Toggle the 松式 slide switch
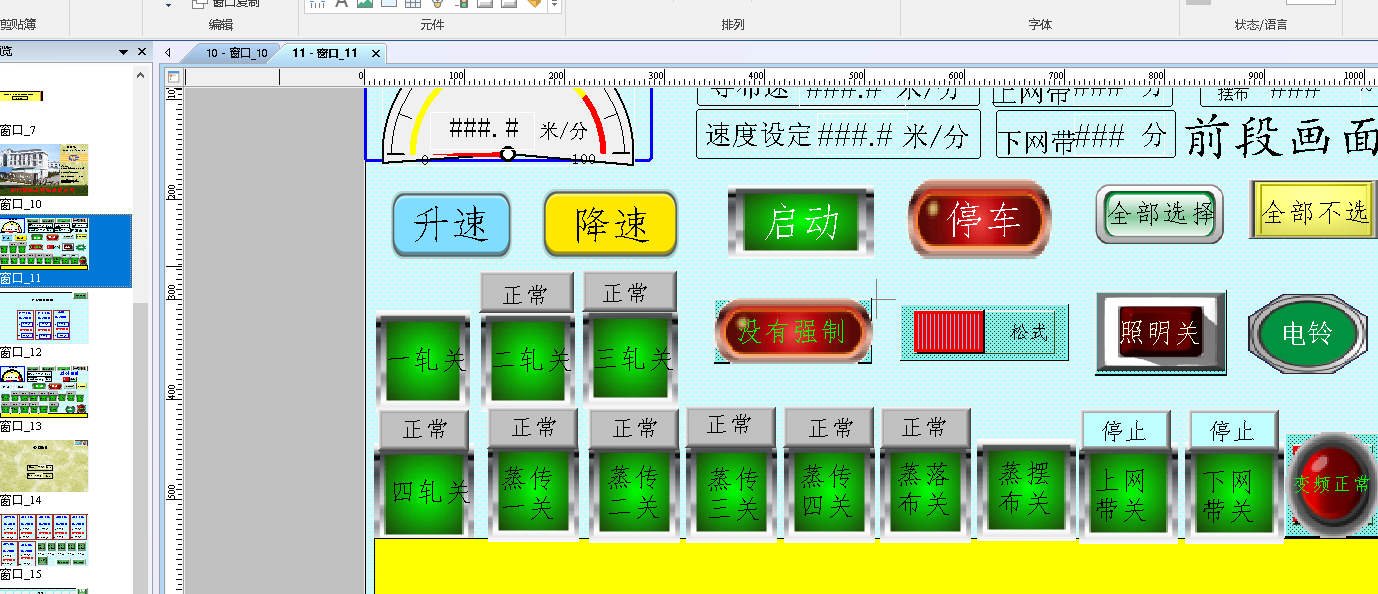The width and height of the screenshot is (1378, 594). point(984,333)
